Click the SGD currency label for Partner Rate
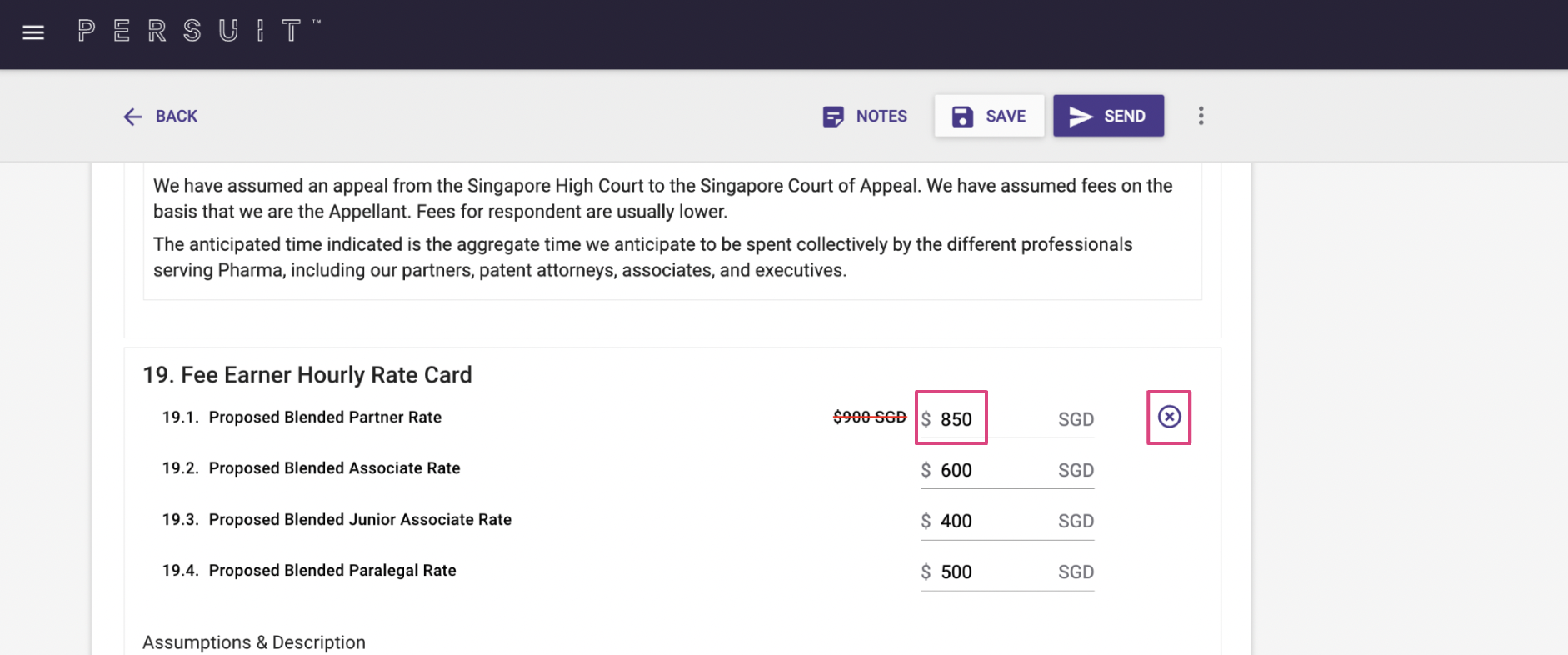 [1076, 420]
